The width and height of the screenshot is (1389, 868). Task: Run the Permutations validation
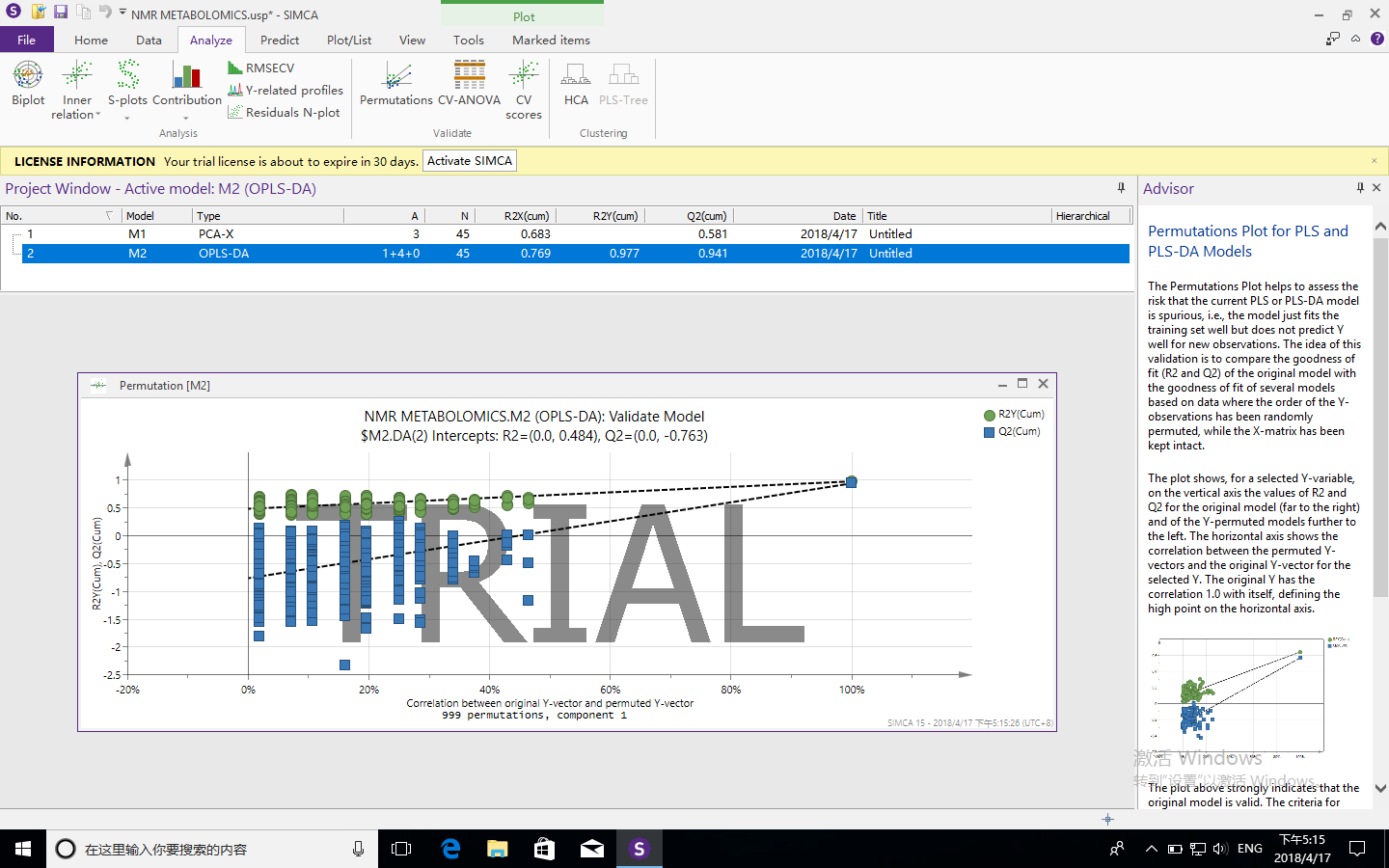tap(396, 84)
